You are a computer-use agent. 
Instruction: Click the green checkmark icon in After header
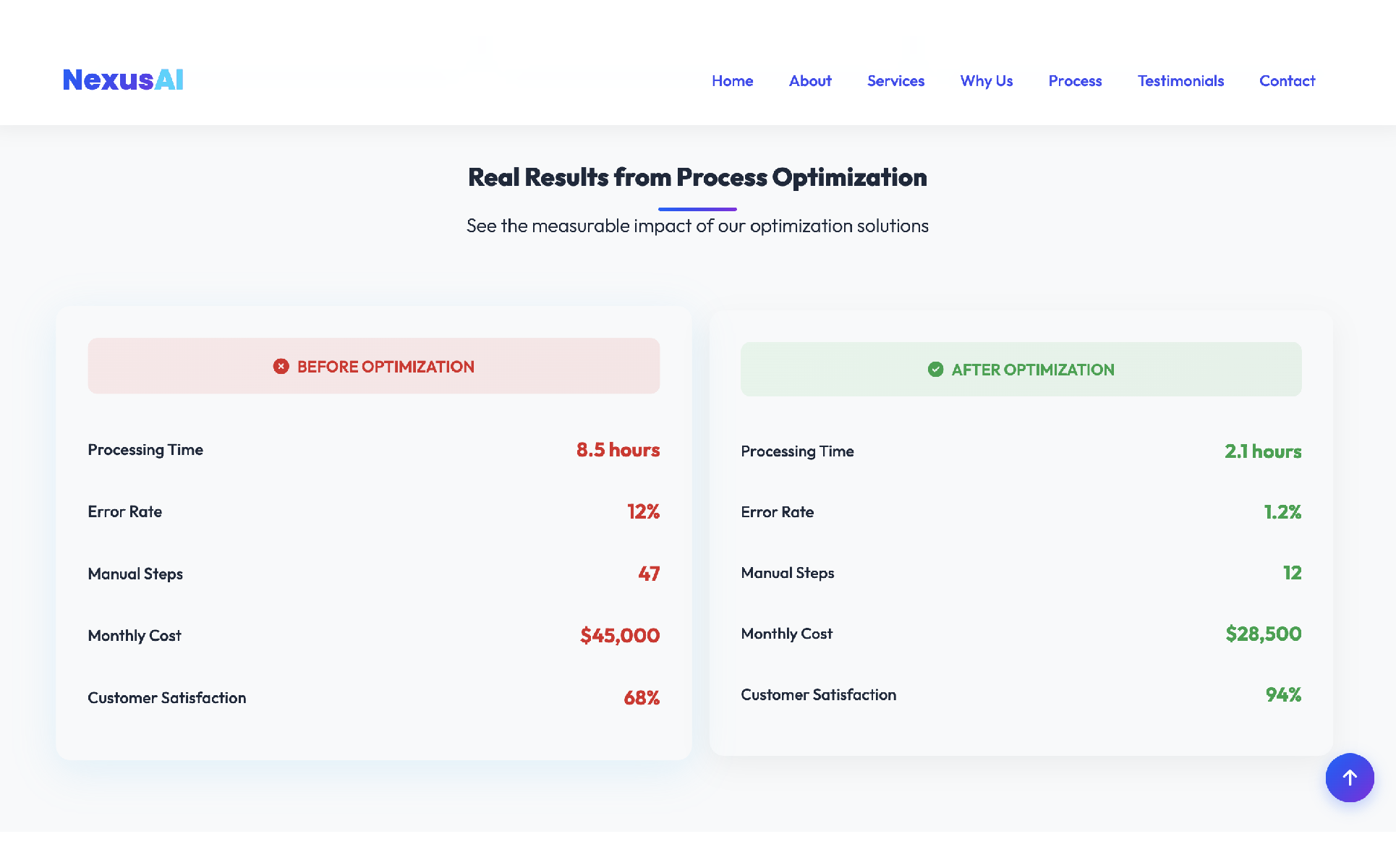(935, 370)
